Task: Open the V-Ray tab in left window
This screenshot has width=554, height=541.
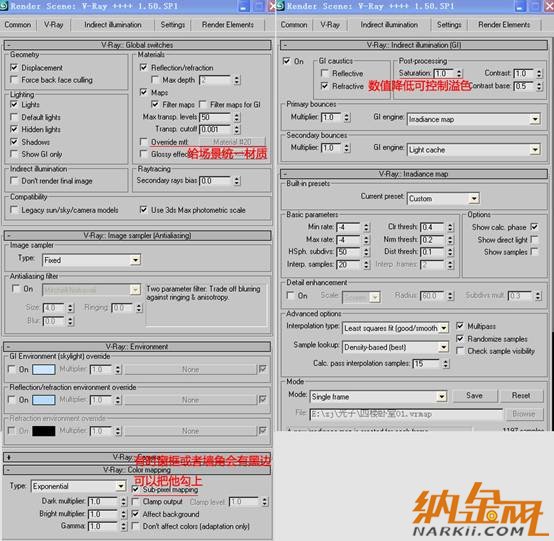Action: (53, 25)
